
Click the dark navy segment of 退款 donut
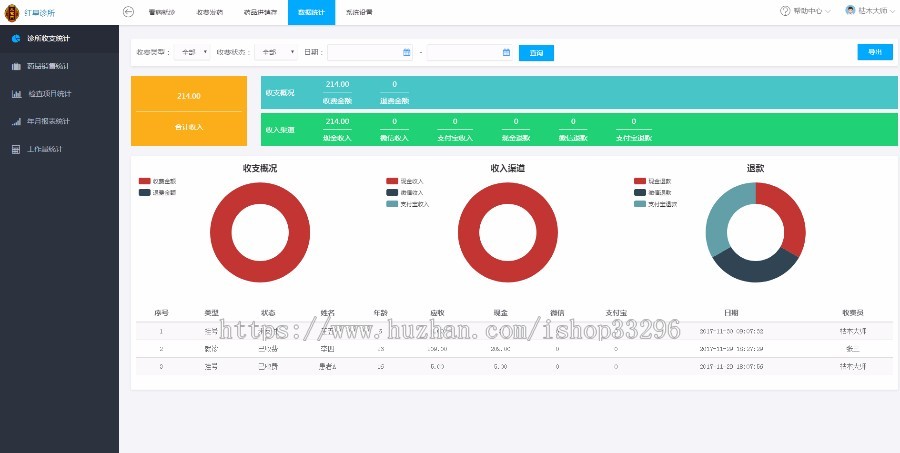tap(756, 270)
